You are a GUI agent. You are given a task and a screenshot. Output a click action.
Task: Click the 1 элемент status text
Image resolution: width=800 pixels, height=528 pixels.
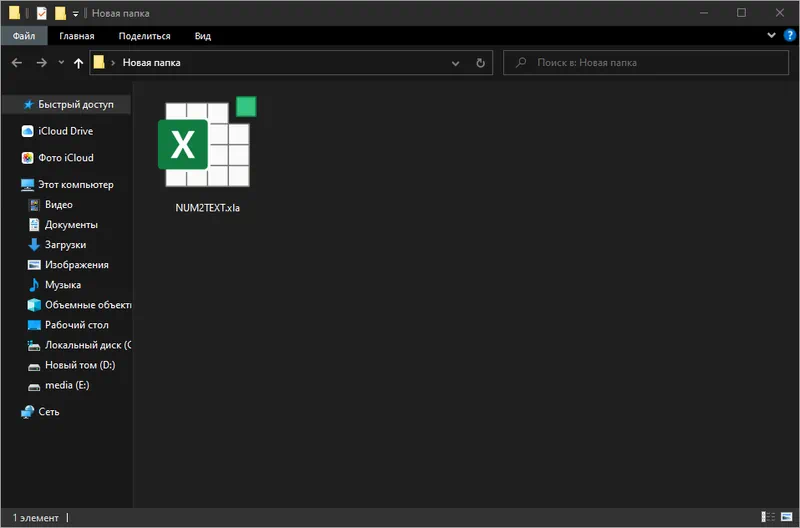click(x=36, y=518)
